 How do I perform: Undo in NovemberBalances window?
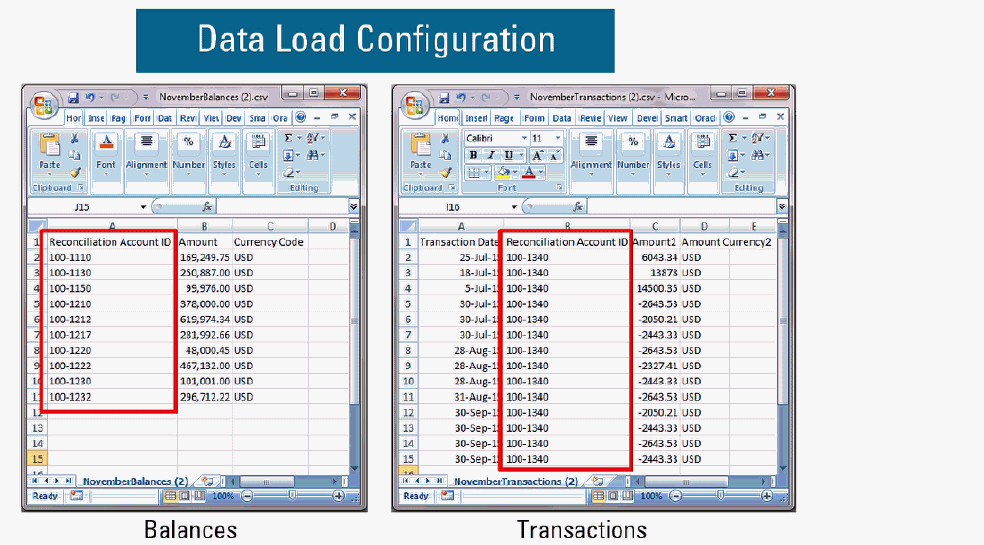pos(90,97)
